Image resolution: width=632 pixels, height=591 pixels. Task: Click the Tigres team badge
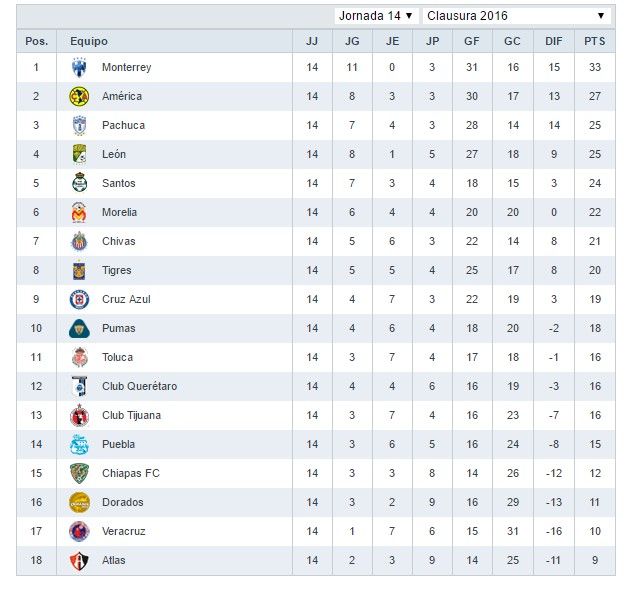[79, 271]
